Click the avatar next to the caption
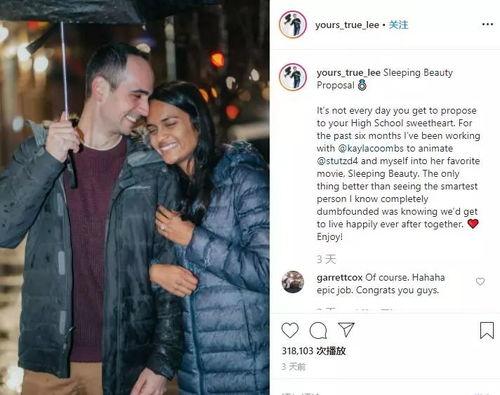500x395 pixels. (x=293, y=77)
